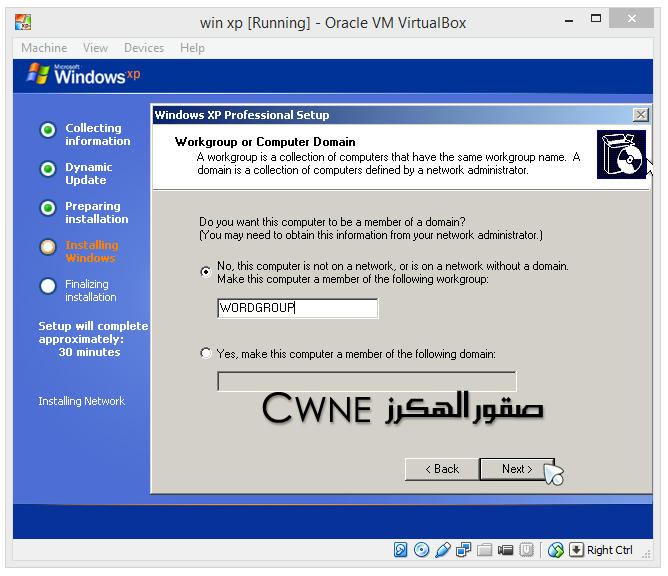Click the 30 minutes time estimate text

pyautogui.click(x=89, y=352)
